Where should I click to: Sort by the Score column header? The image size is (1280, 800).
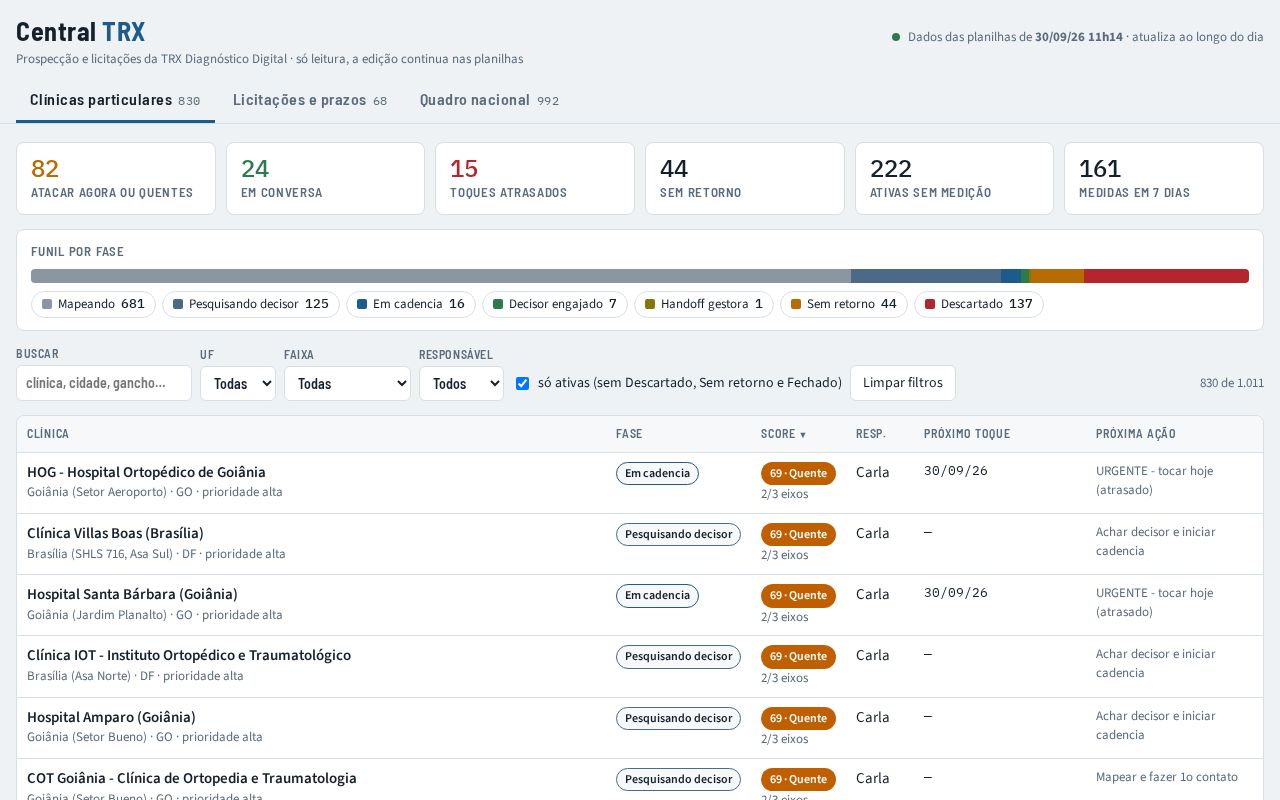783,434
